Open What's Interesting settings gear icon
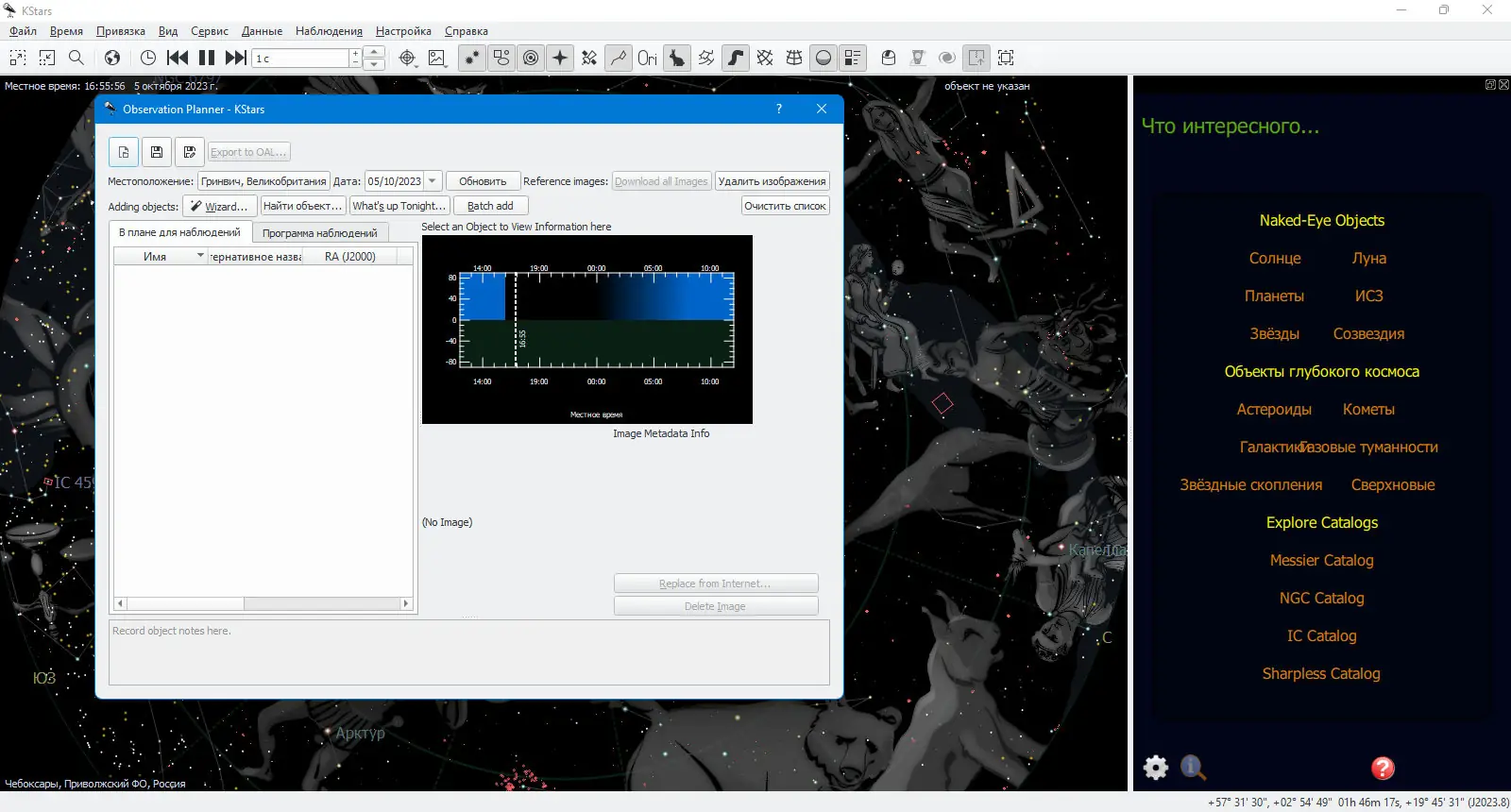Viewport: 1511px width, 812px height. (x=1156, y=768)
